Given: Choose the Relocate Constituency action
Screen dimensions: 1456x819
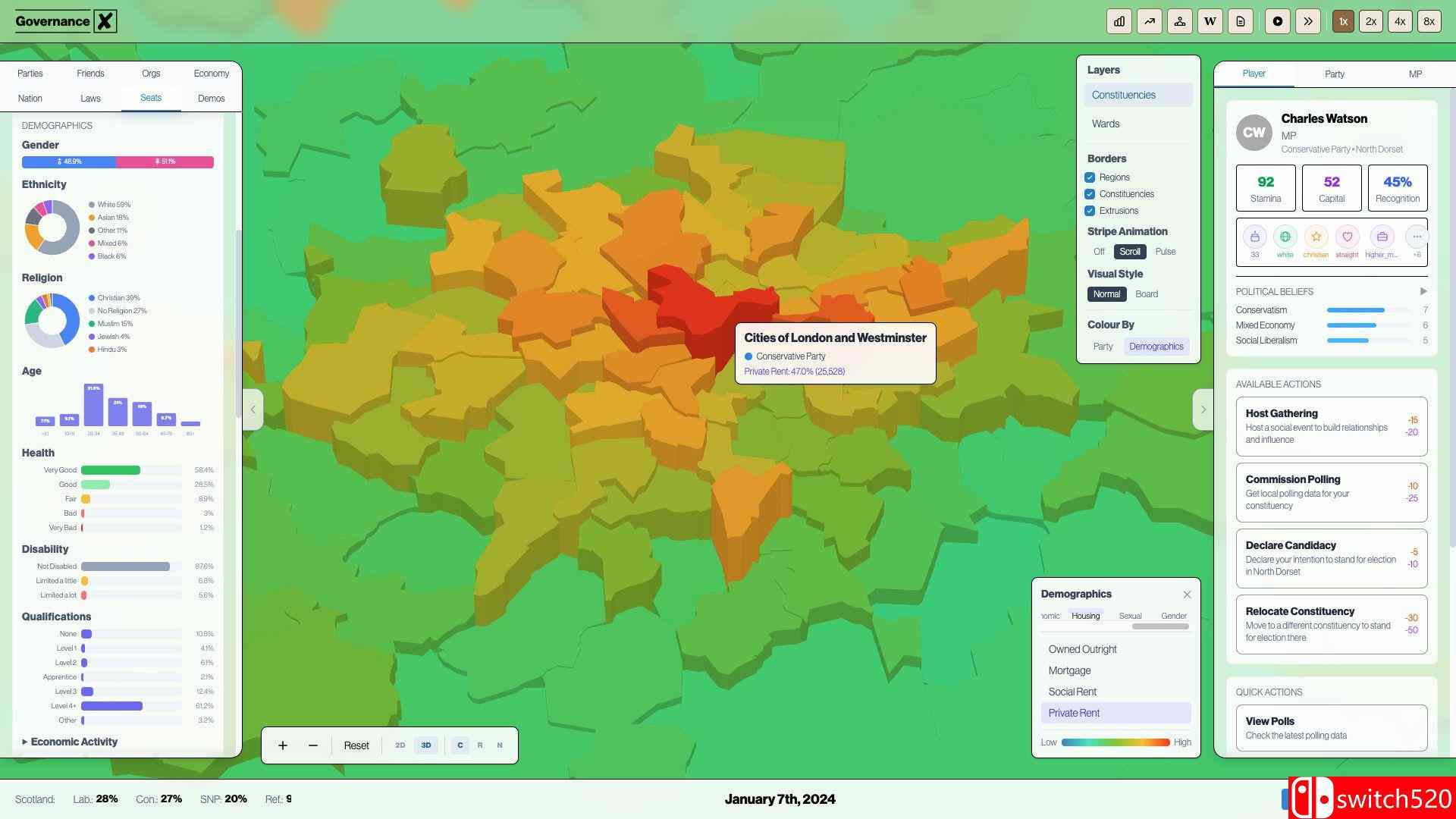Looking at the screenshot, I should point(1332,624).
